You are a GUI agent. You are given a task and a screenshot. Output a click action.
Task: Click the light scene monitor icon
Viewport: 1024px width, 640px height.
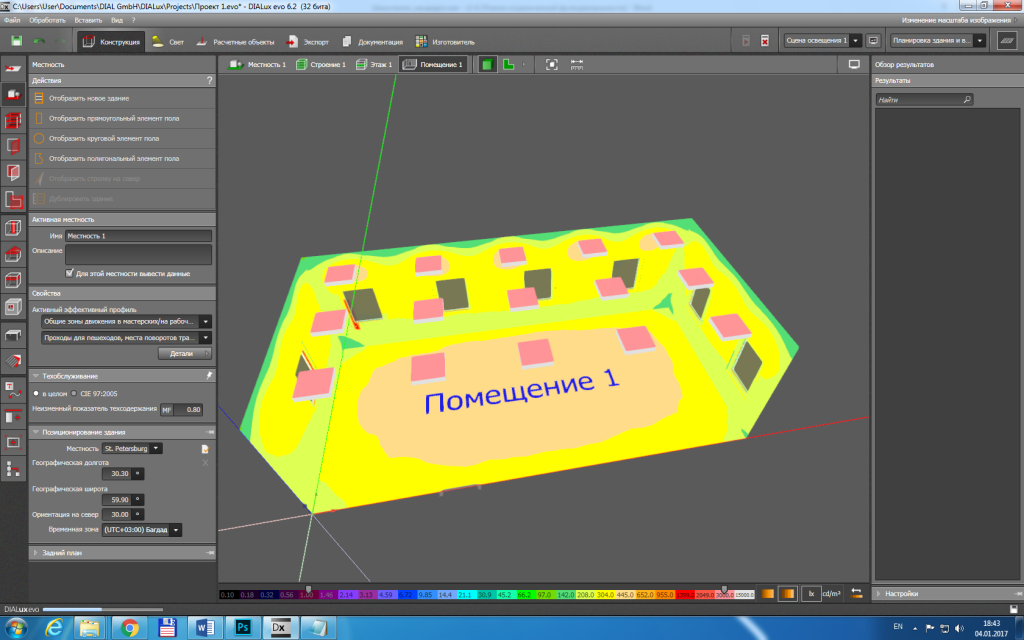point(873,40)
